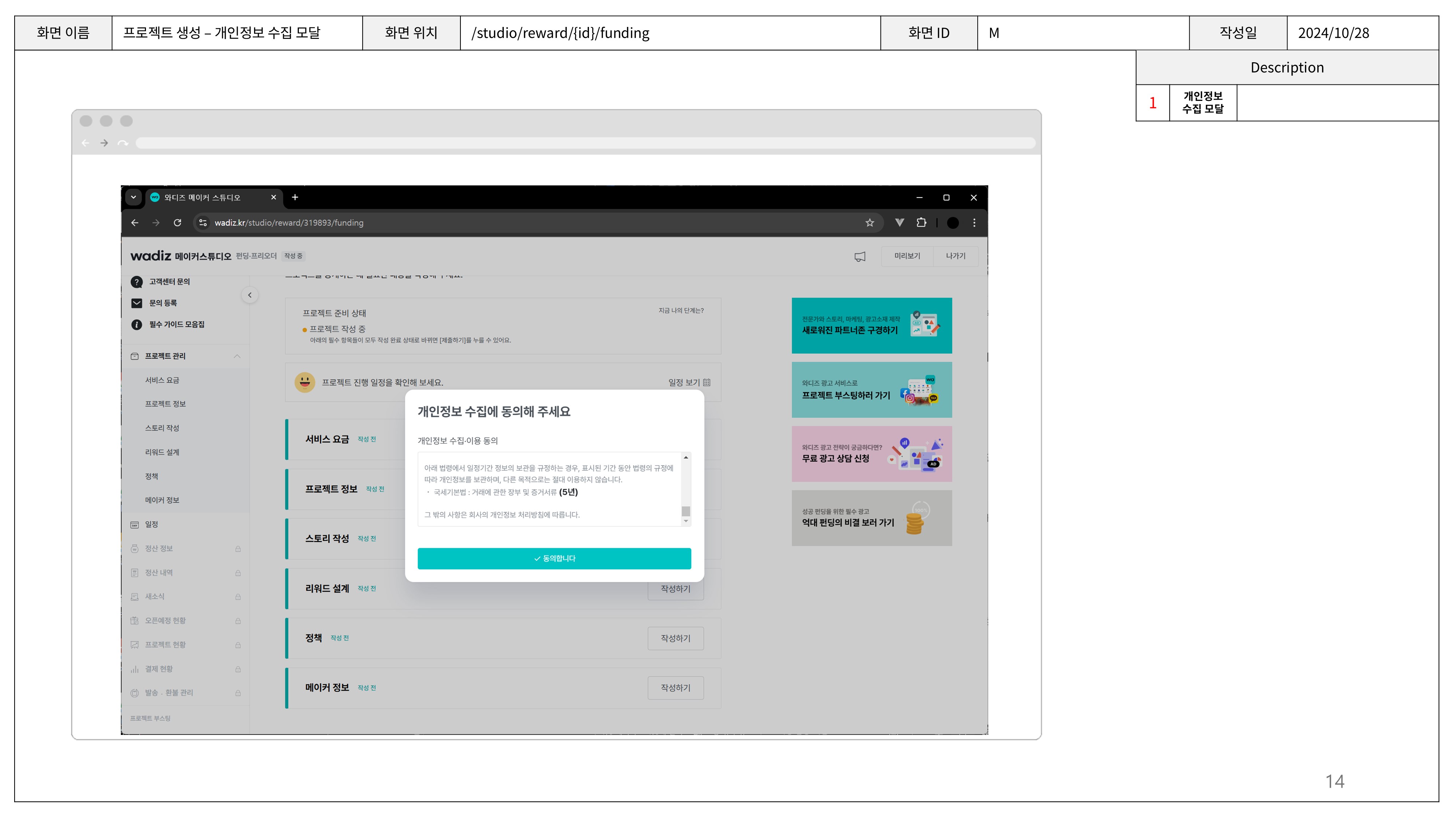Collapse the sidebar with the chevron button
The image size is (1456, 819).
250,295
